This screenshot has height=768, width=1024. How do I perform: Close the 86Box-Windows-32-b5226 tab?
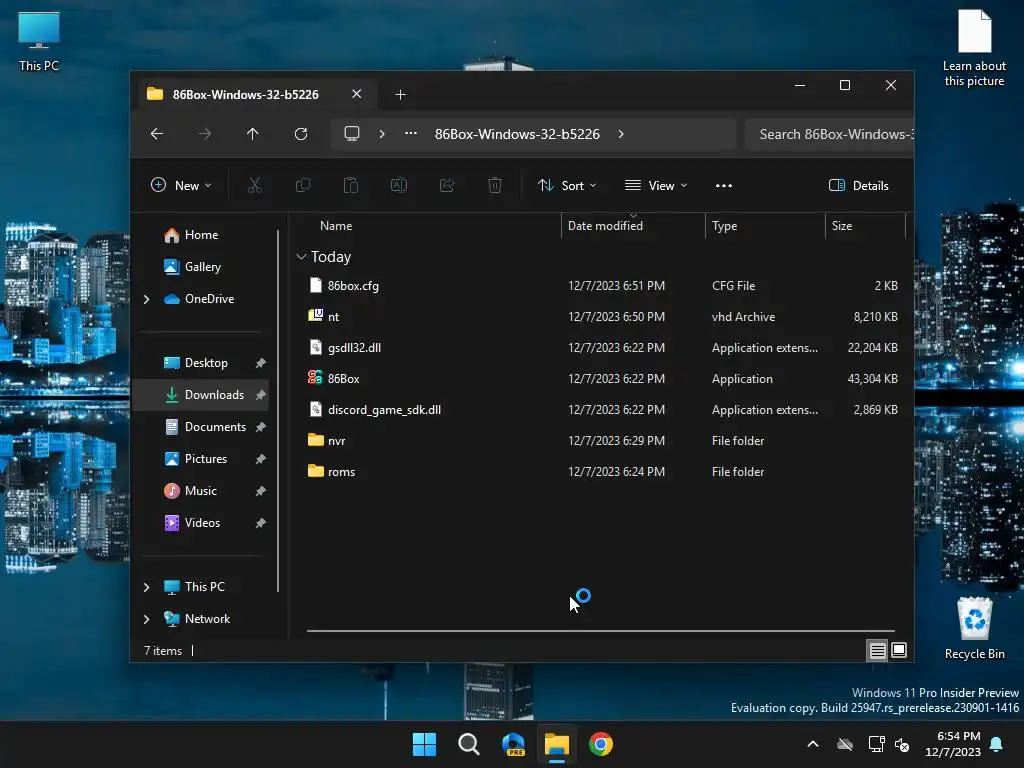point(357,94)
